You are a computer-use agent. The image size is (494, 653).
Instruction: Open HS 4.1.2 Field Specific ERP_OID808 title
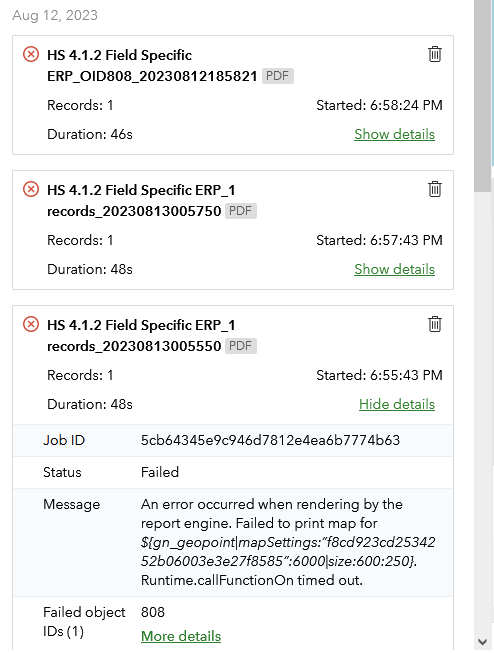click(x=152, y=66)
